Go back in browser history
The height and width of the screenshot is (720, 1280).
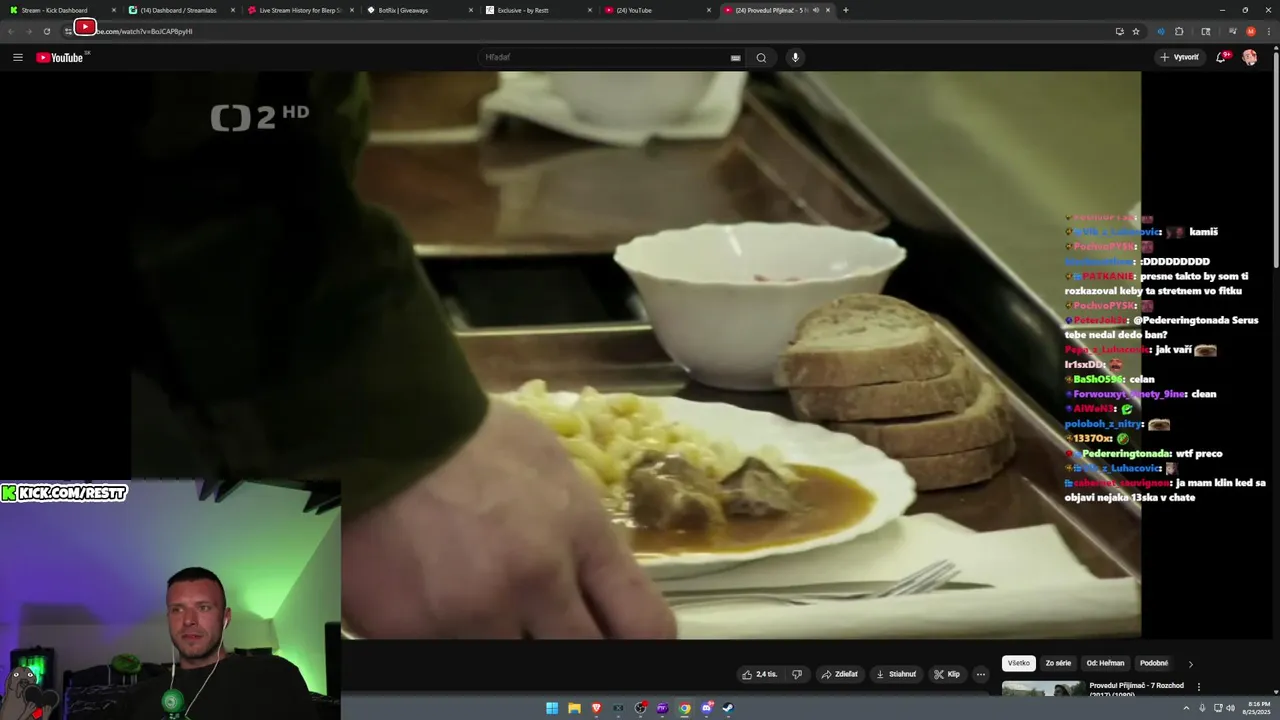tap(10, 31)
